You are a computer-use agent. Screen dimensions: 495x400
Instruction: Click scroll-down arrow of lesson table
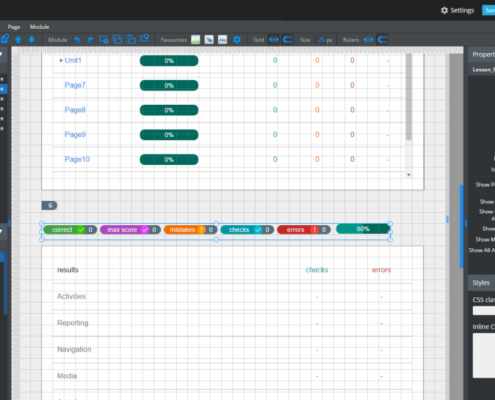point(409,175)
